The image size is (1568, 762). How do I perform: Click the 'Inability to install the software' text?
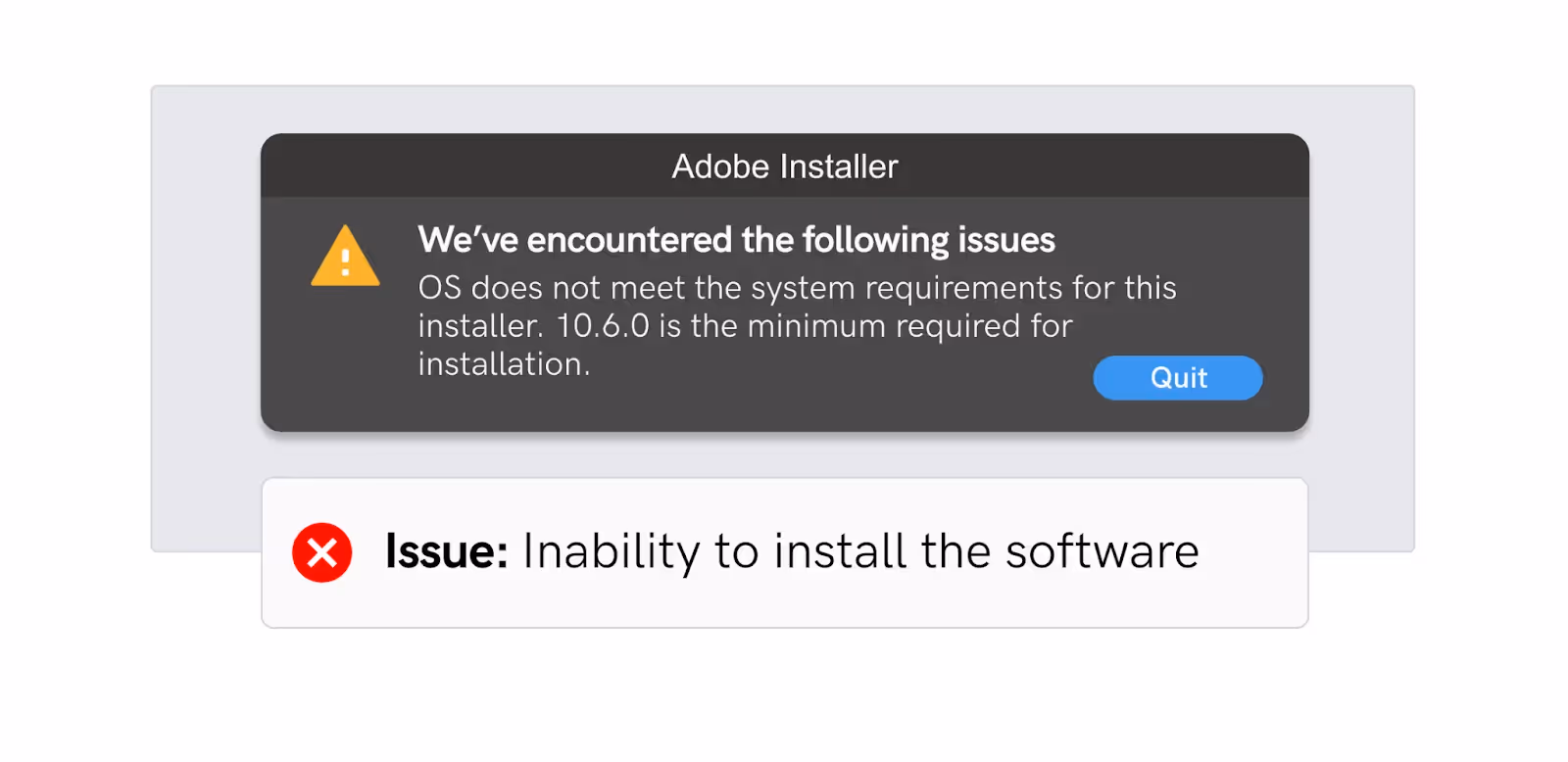click(x=860, y=551)
